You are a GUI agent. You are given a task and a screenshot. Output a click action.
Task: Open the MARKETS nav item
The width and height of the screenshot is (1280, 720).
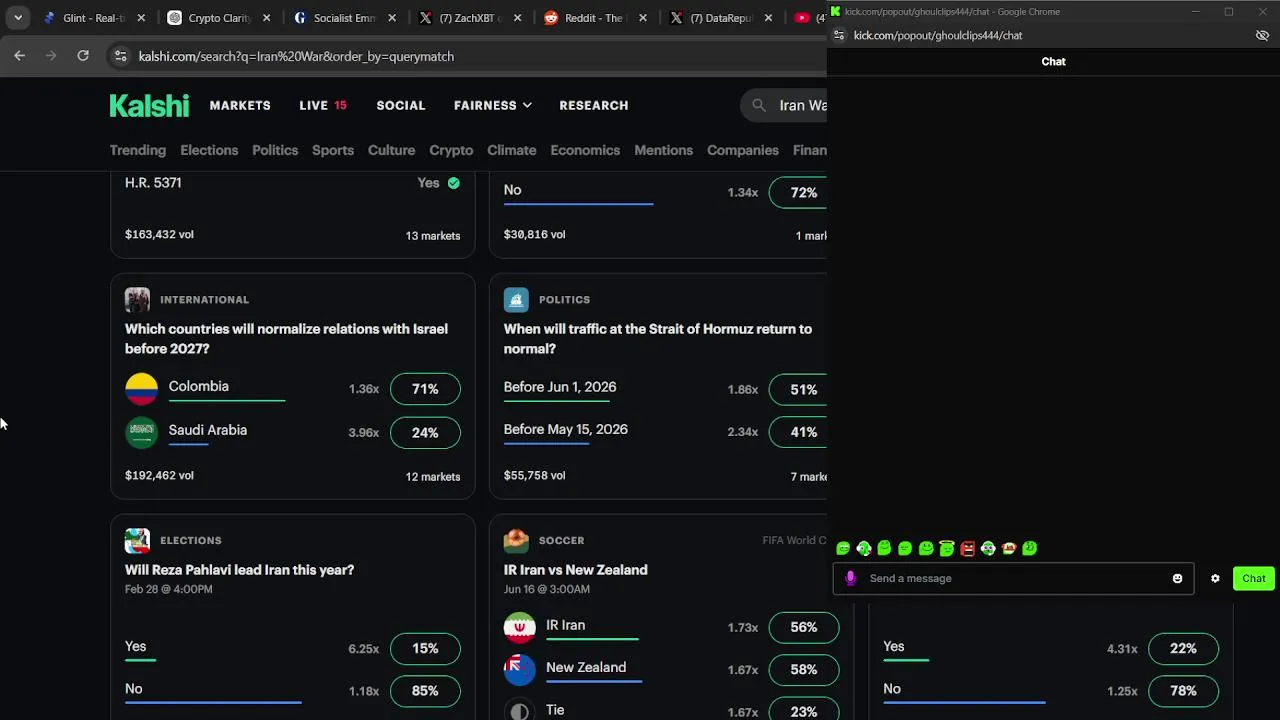click(240, 105)
